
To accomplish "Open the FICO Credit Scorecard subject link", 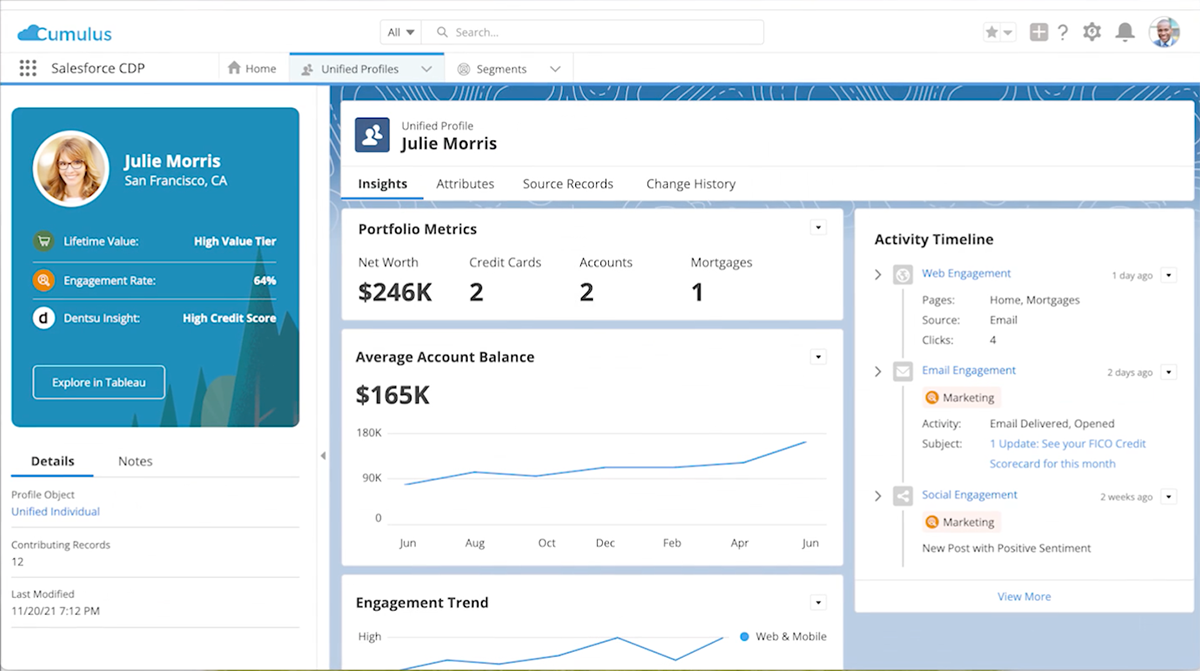I will click(x=1068, y=453).
